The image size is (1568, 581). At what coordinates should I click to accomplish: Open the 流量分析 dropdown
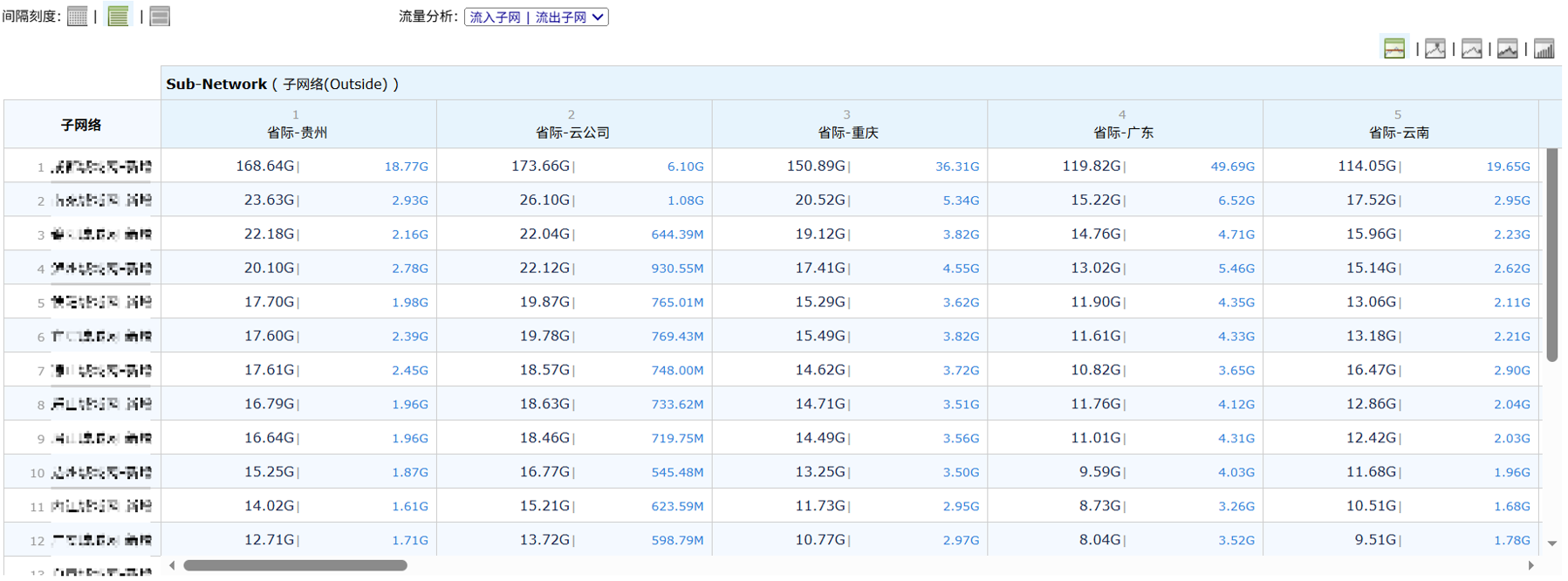536,17
